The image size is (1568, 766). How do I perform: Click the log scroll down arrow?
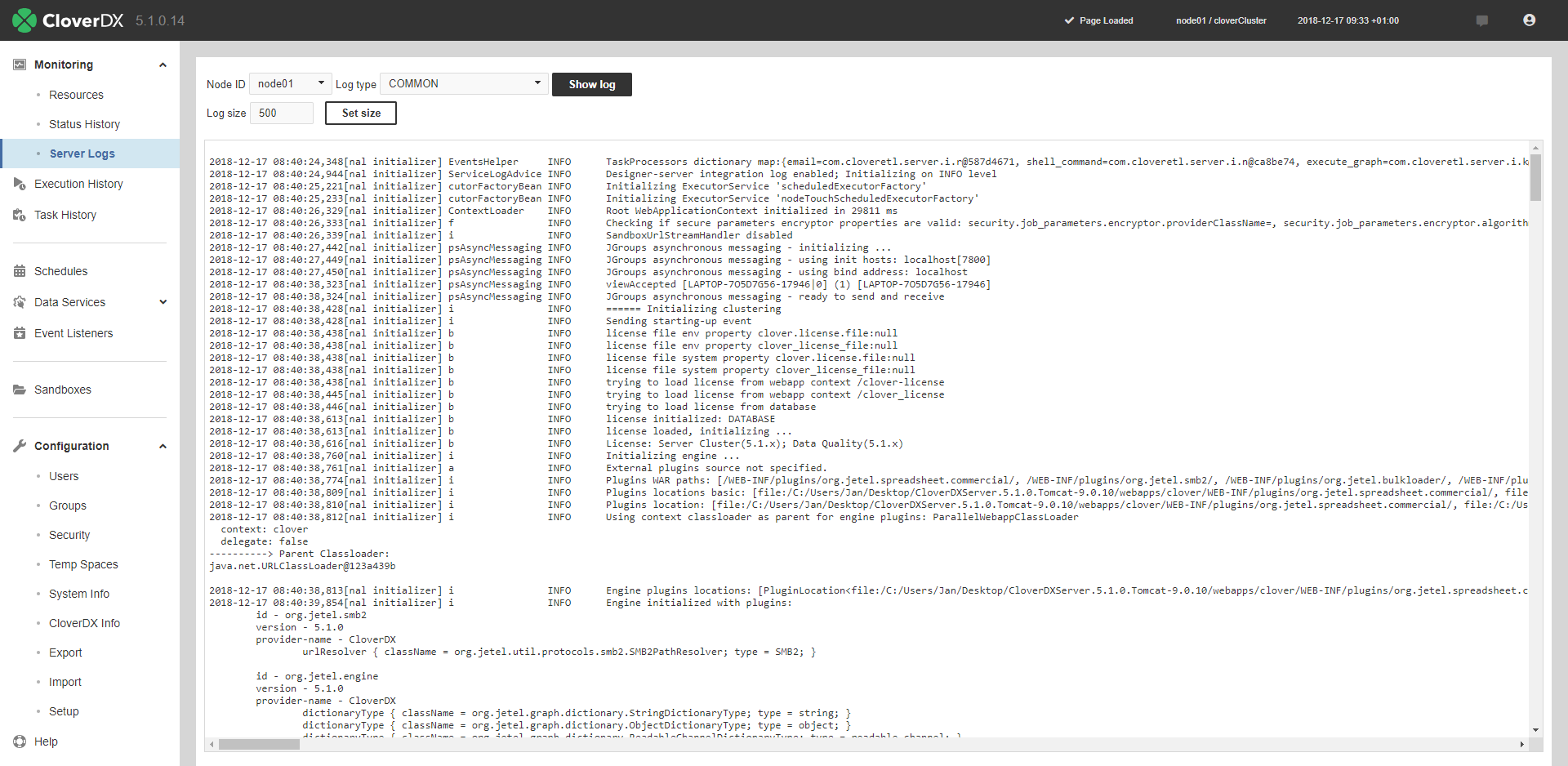tap(1535, 730)
